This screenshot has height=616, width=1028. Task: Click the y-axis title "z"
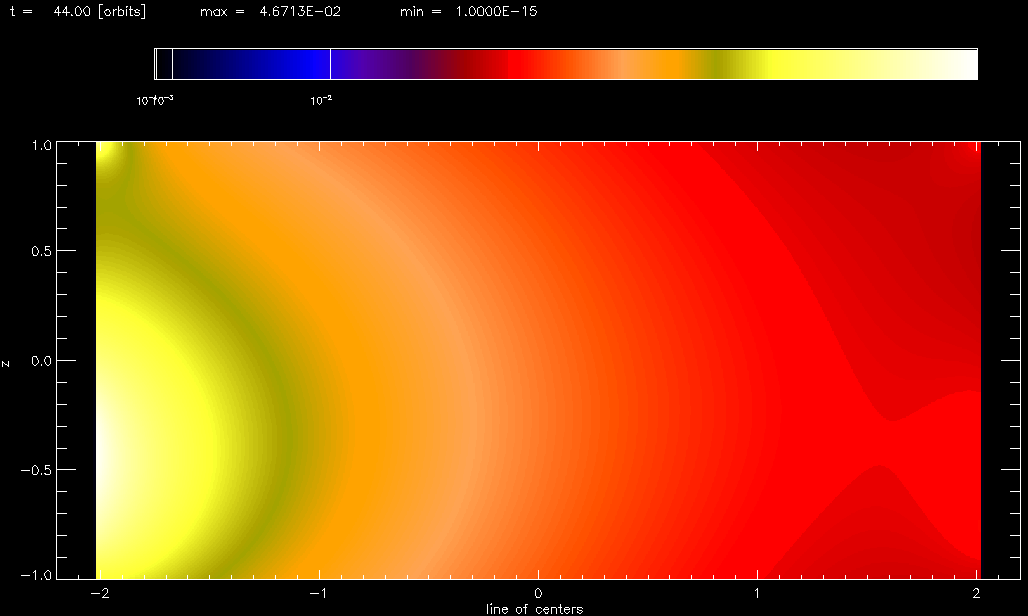6,364
